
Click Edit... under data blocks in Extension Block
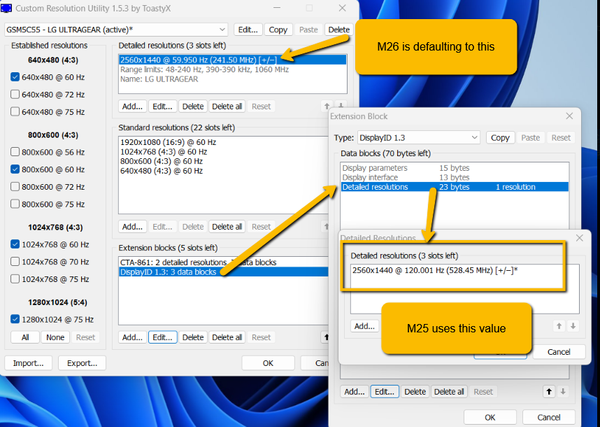coord(385,392)
